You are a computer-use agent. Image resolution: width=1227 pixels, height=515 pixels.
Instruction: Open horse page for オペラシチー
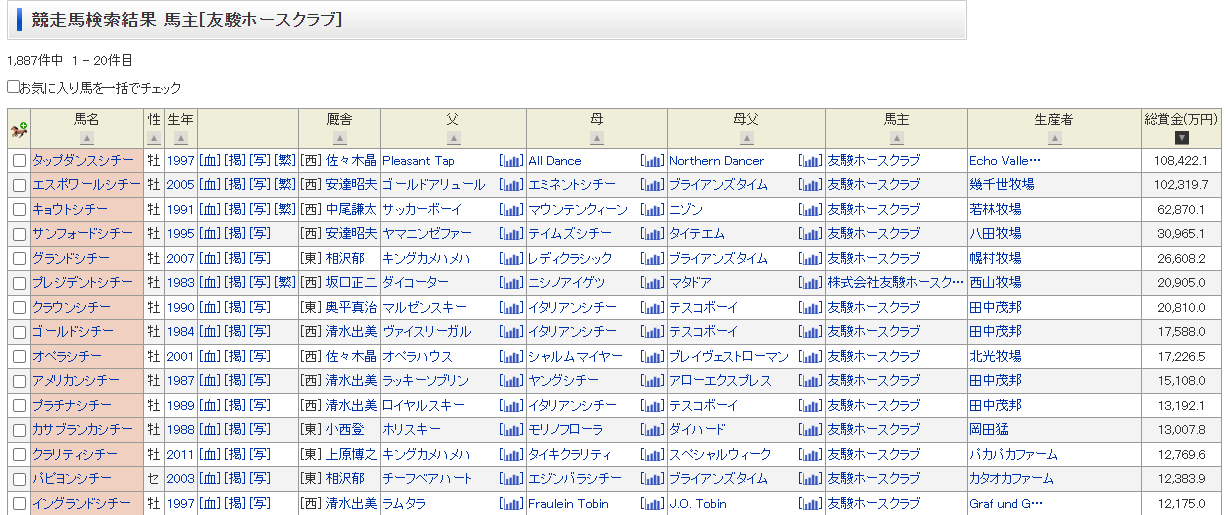pyautogui.click(x=67, y=356)
